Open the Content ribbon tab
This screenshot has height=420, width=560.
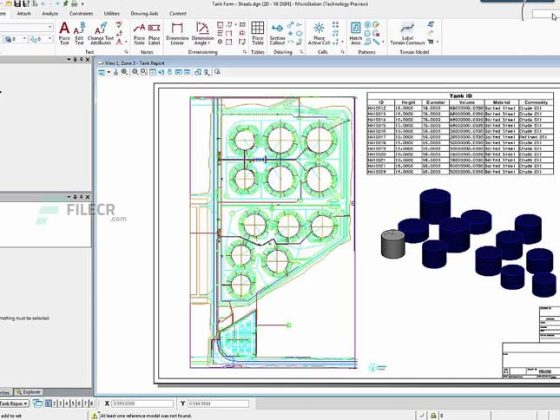pos(178,14)
